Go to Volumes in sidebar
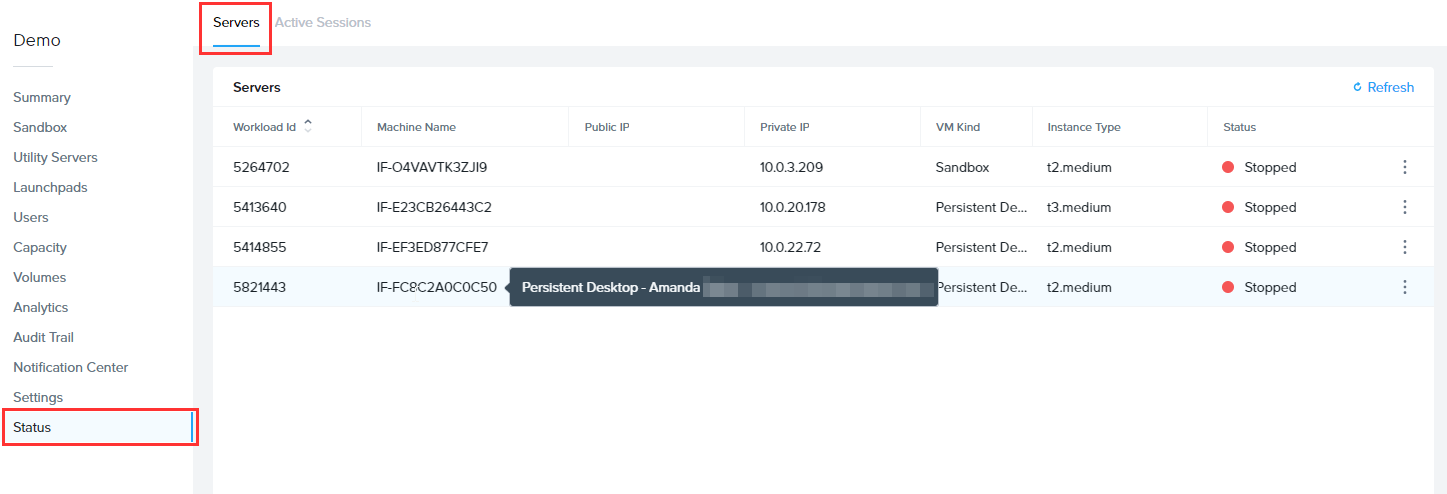Image resolution: width=1447 pixels, height=494 pixels. (39, 277)
